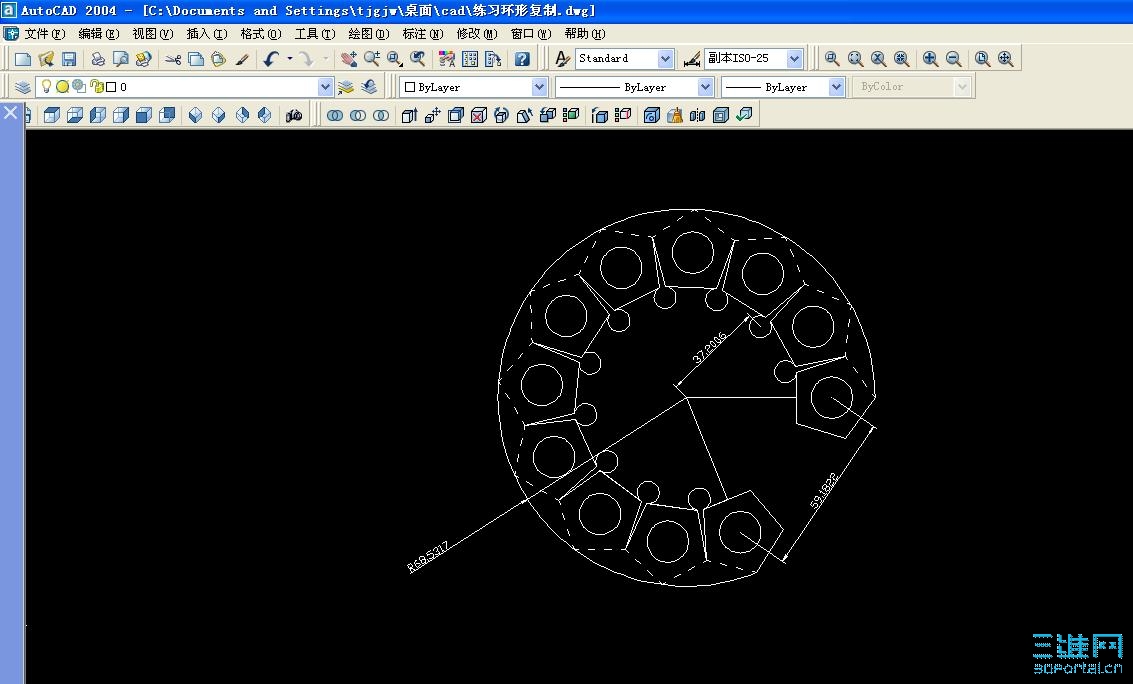Open the 视图(V) menu
Viewport: 1133px width, 684px height.
[x=152, y=34]
